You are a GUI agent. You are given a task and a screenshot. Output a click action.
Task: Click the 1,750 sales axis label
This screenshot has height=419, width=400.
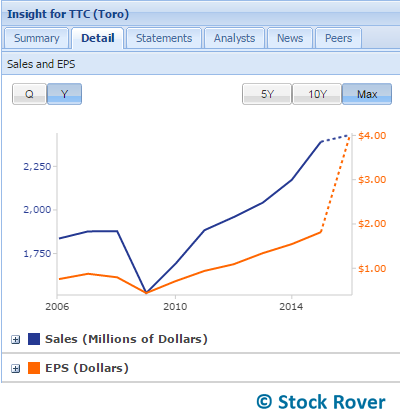(x=37, y=254)
